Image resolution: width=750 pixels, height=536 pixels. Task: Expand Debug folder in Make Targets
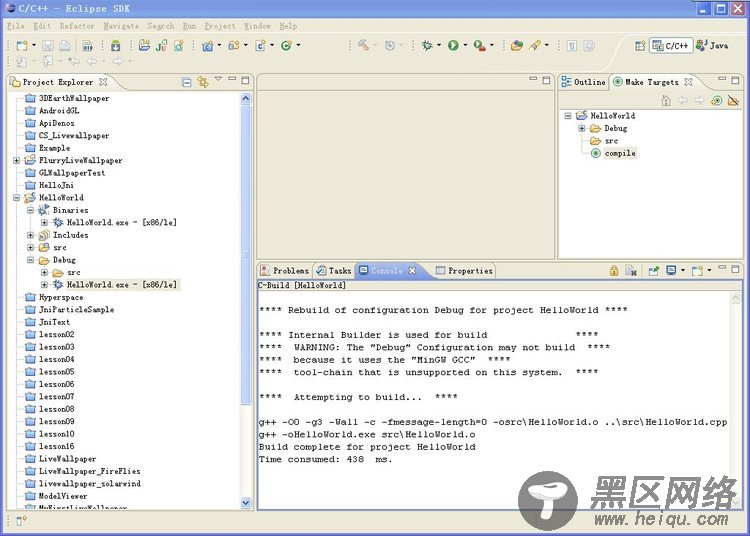582,128
